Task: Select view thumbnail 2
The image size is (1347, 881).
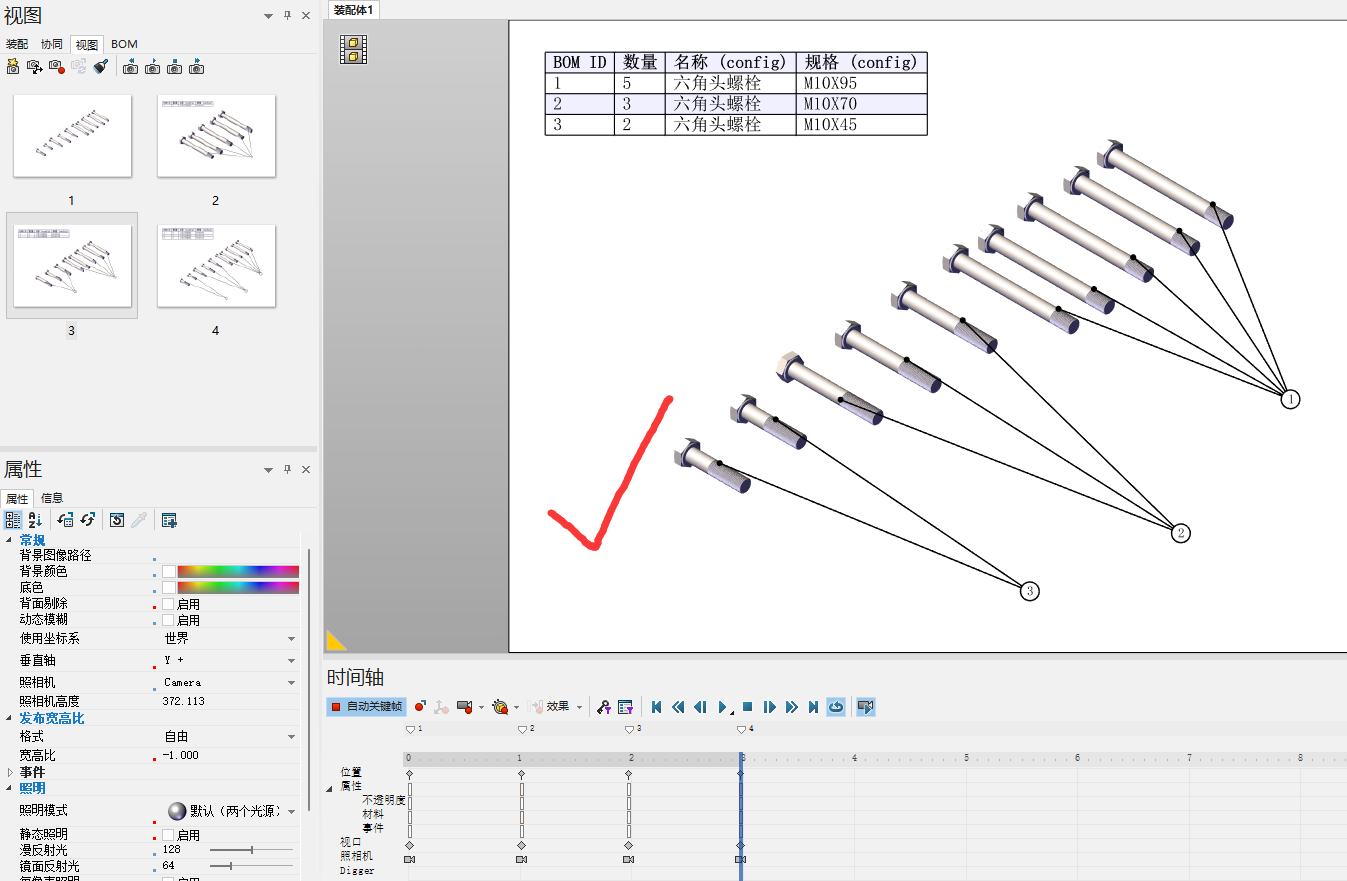Action: pos(216,136)
